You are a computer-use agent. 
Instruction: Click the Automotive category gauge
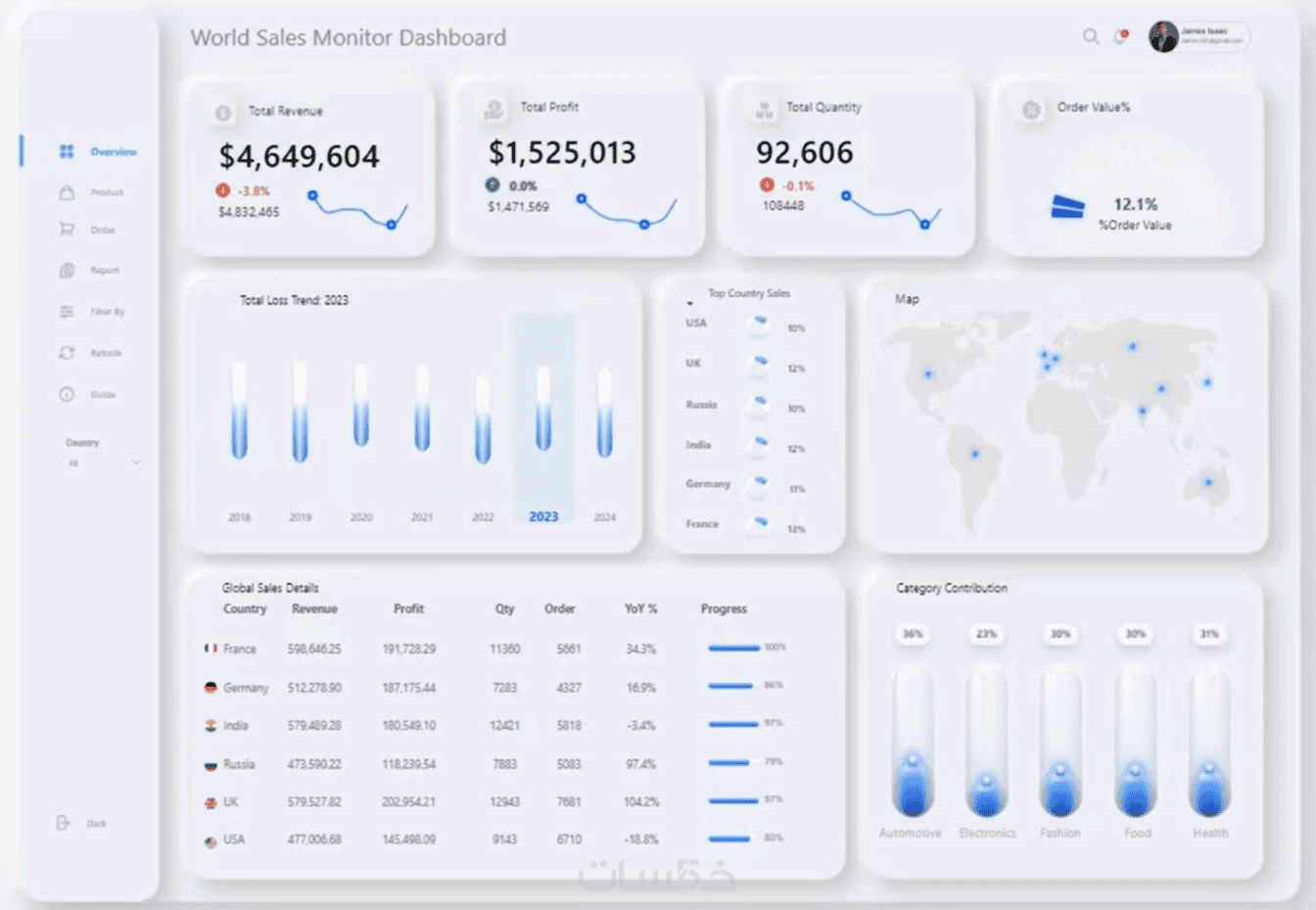point(913,742)
